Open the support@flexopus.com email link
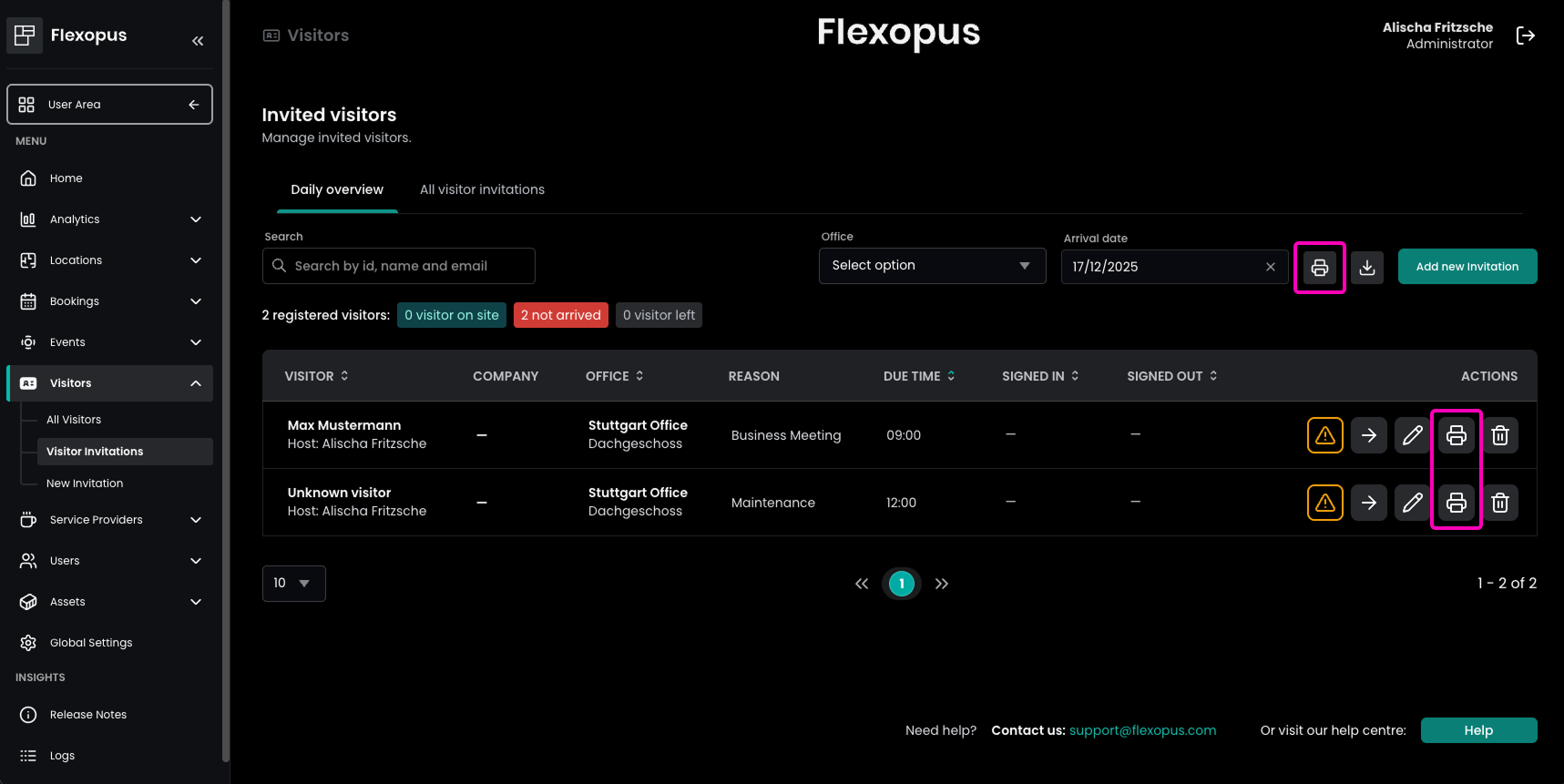1564x784 pixels. pos(1142,730)
